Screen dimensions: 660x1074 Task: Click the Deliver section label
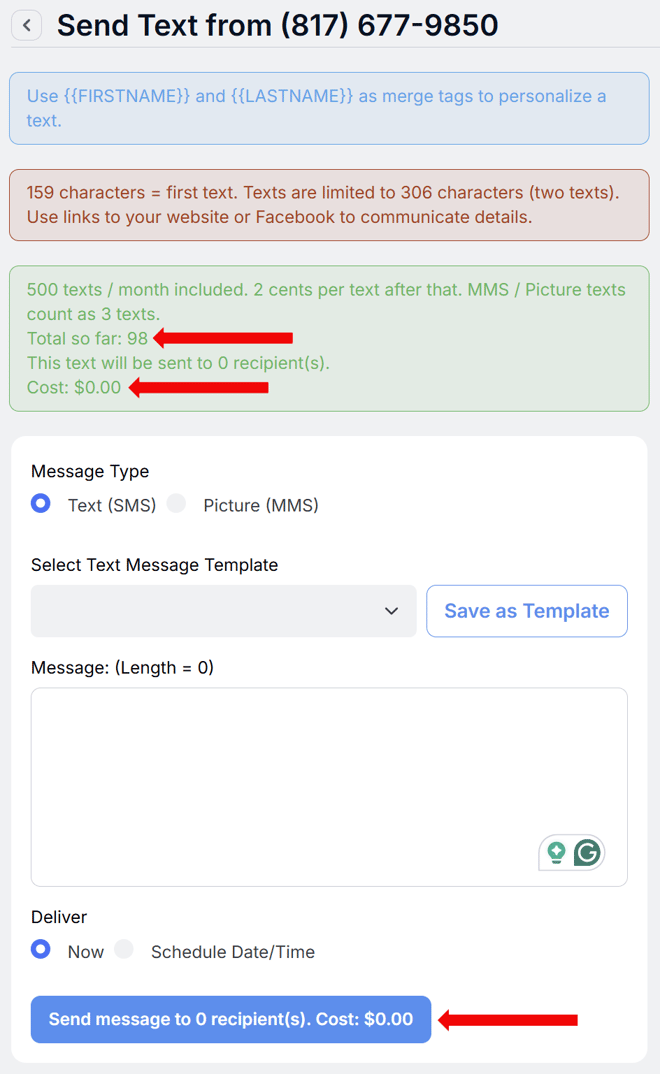[60, 916]
